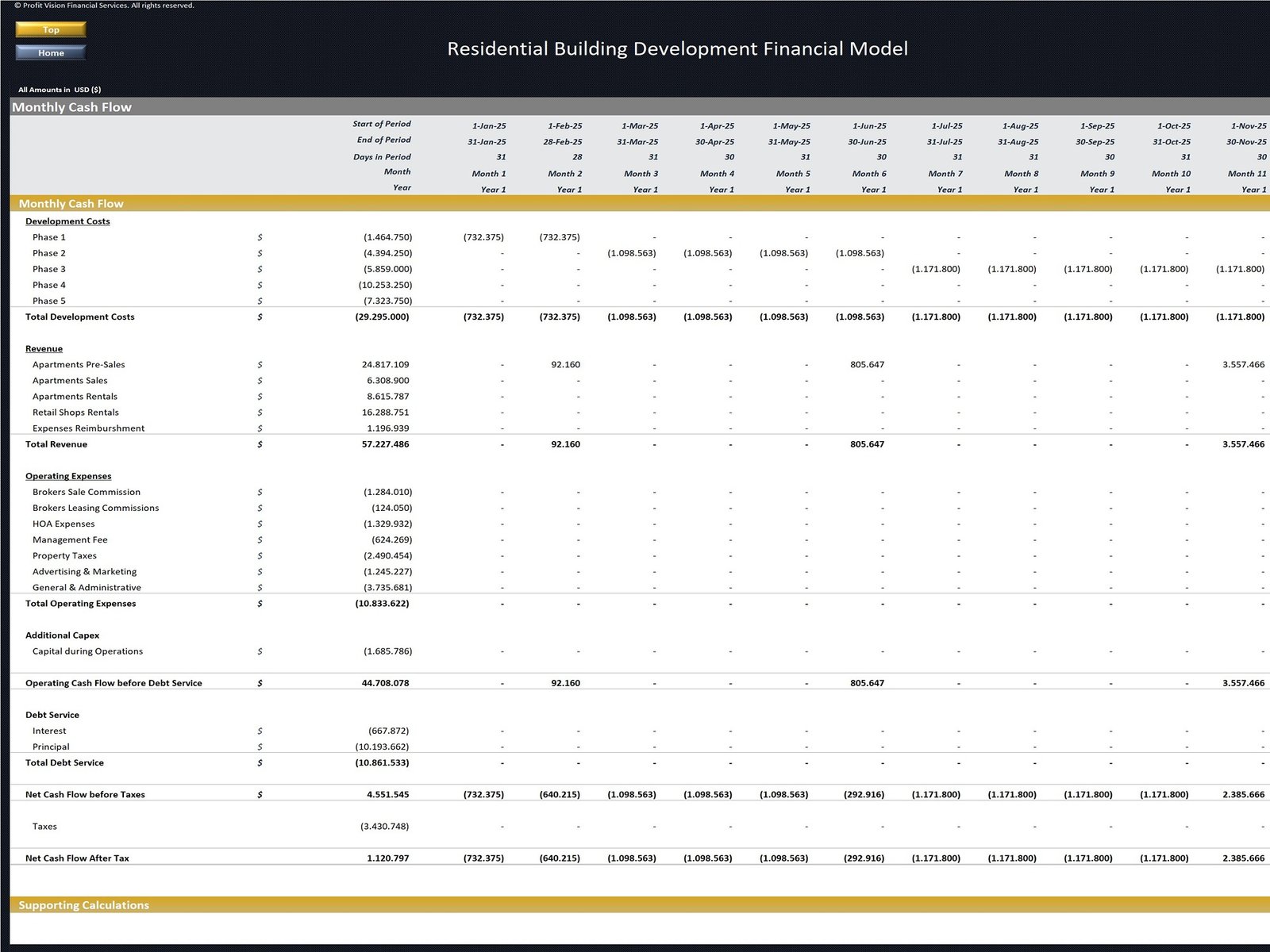Select the Capital during Operations row label

pyautogui.click(x=87, y=651)
